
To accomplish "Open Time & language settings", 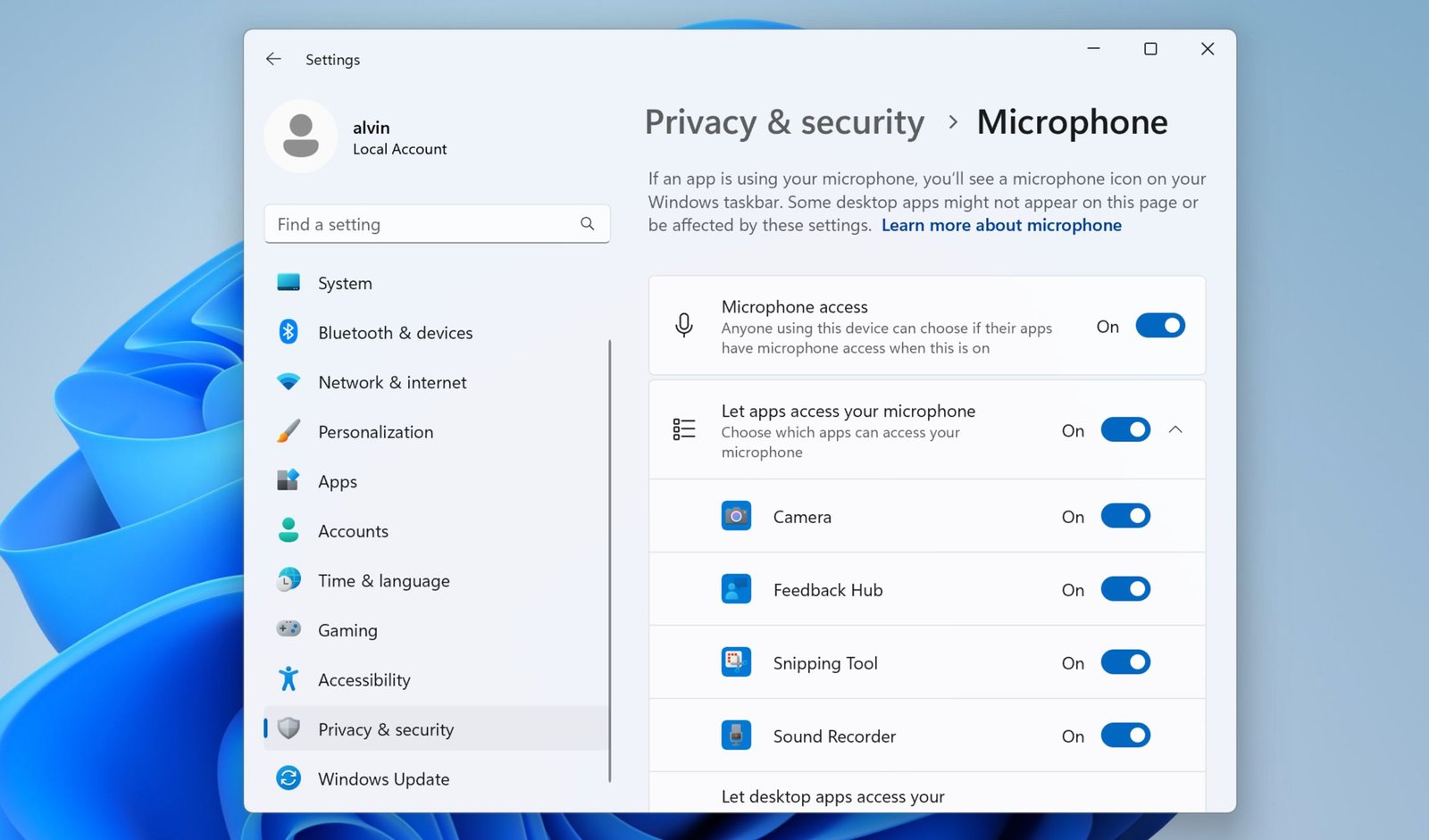I will (x=437, y=580).
